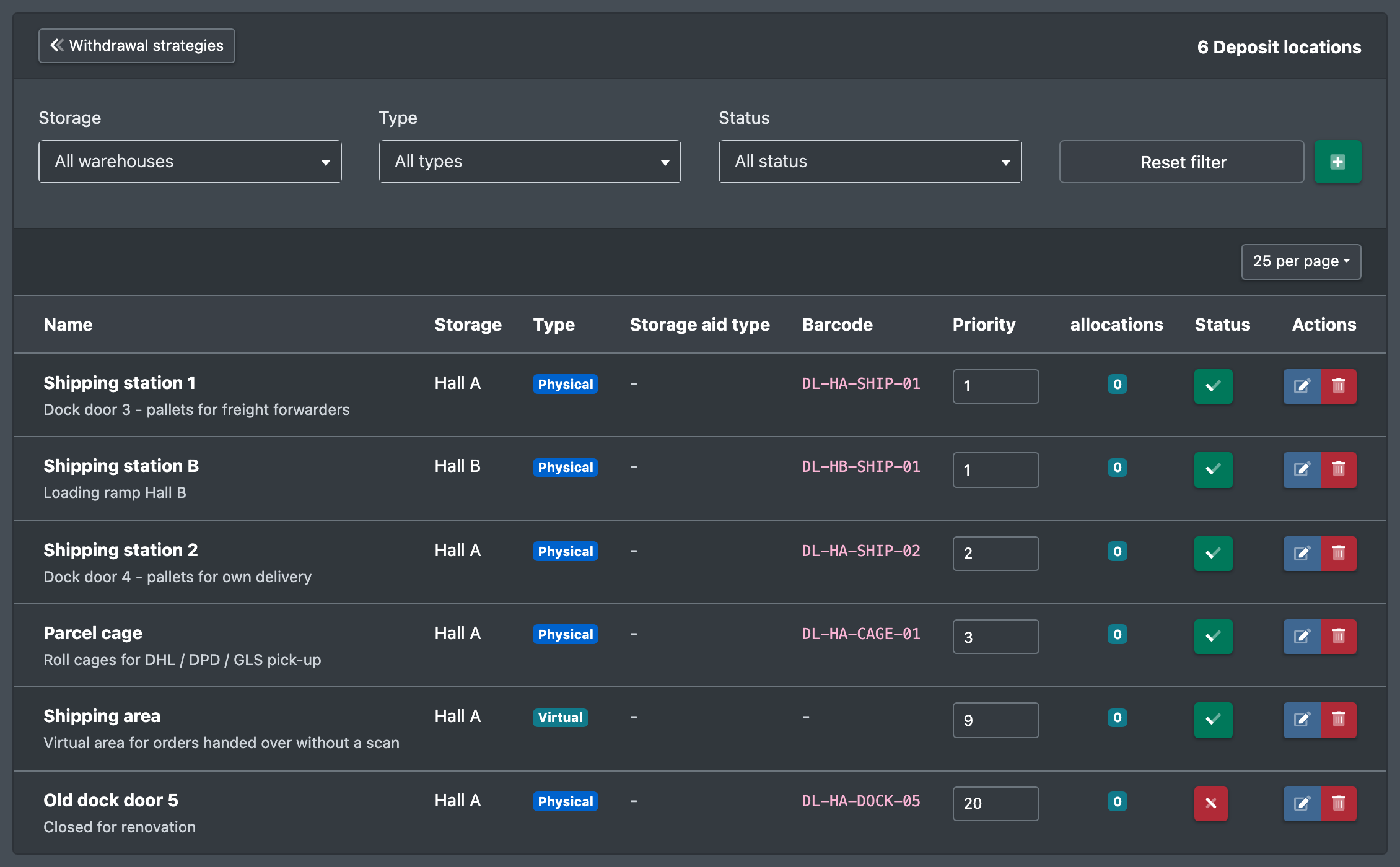The width and height of the screenshot is (1400, 867).
Task: Focus priority field of Shipping station B
Action: pos(995,469)
